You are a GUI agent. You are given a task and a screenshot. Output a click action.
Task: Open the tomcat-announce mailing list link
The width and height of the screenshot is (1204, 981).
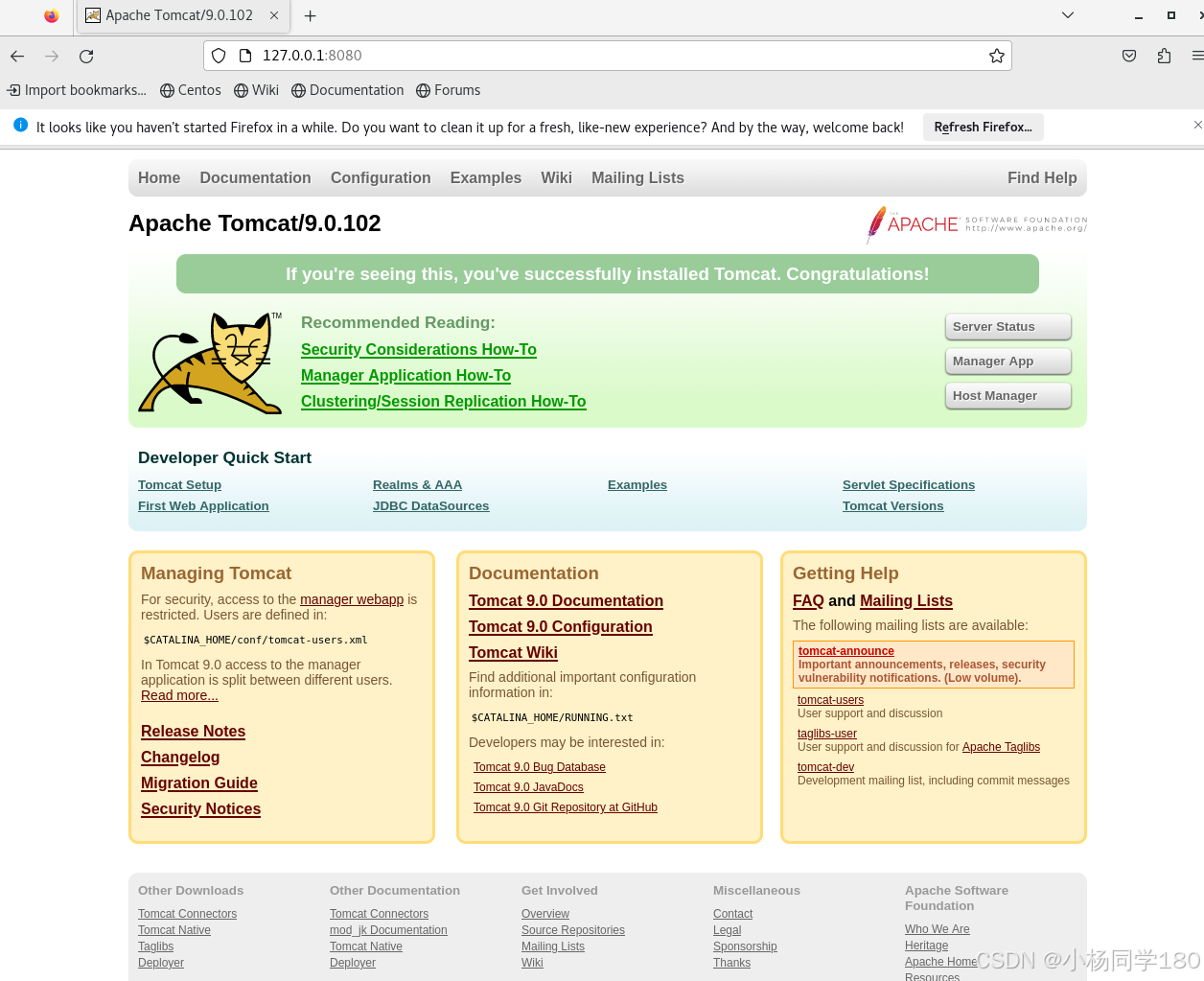(845, 651)
